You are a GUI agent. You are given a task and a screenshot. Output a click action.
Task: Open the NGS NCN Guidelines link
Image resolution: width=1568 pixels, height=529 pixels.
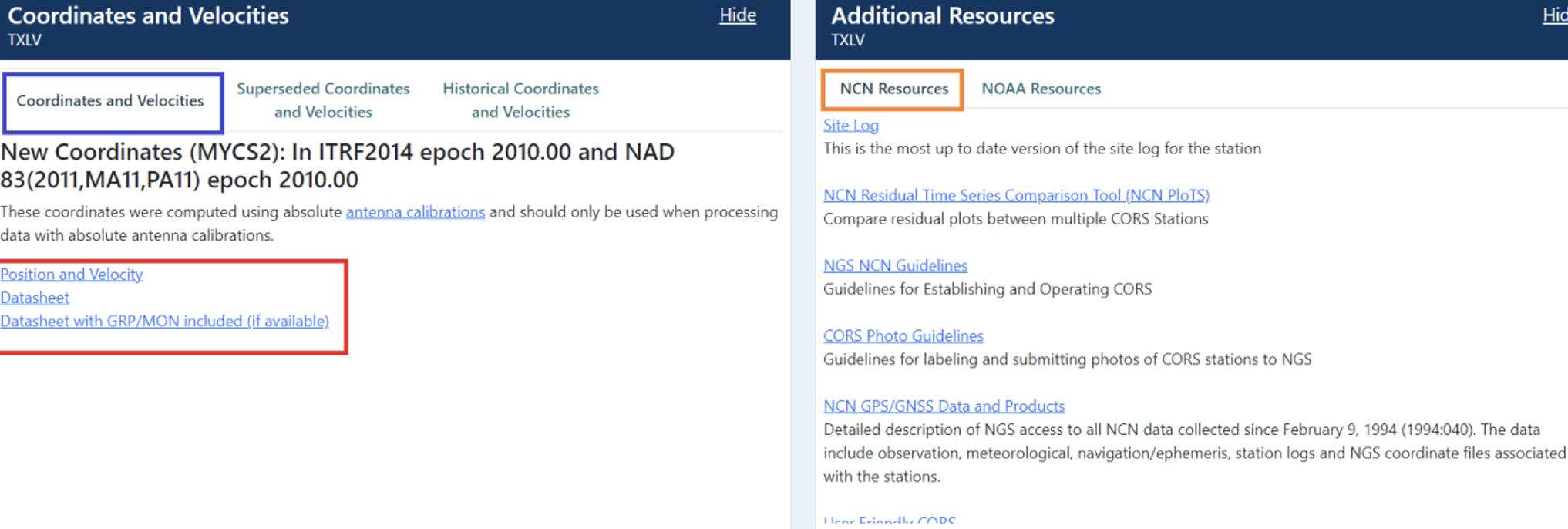pos(895,265)
